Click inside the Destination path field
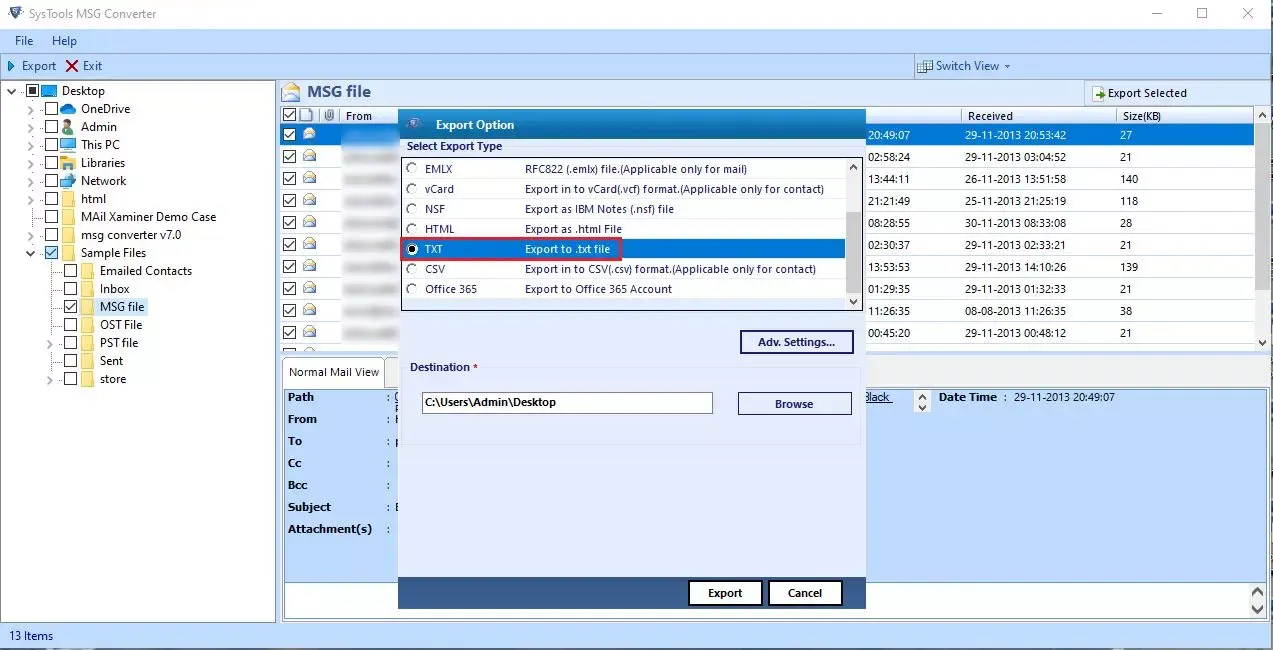 [566, 403]
